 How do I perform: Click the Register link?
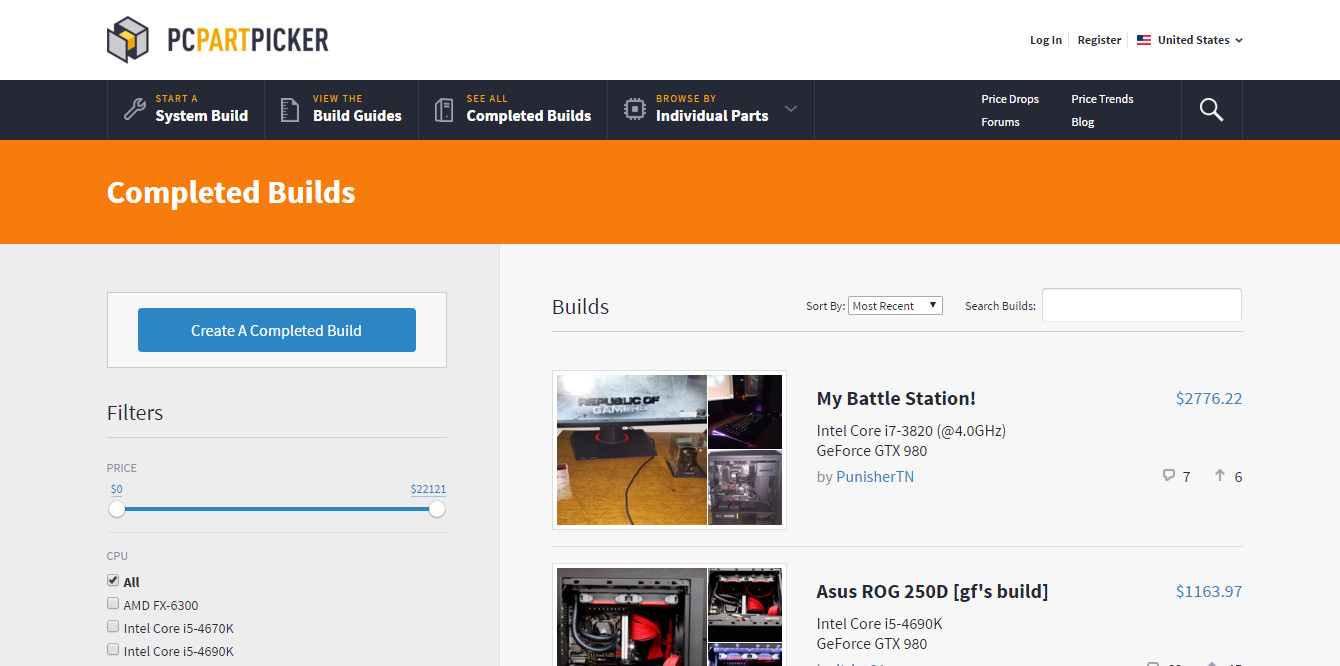(x=1099, y=40)
